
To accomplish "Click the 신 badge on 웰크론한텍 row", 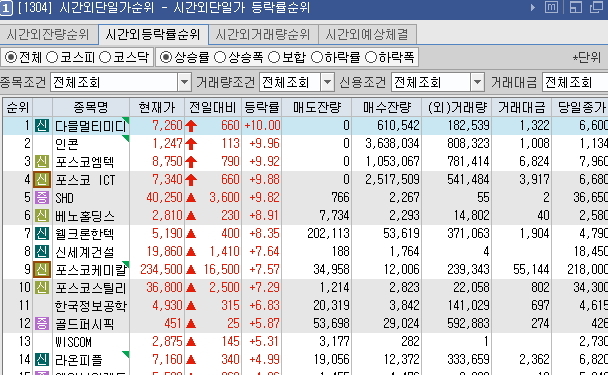I will pyautogui.click(x=42, y=233).
